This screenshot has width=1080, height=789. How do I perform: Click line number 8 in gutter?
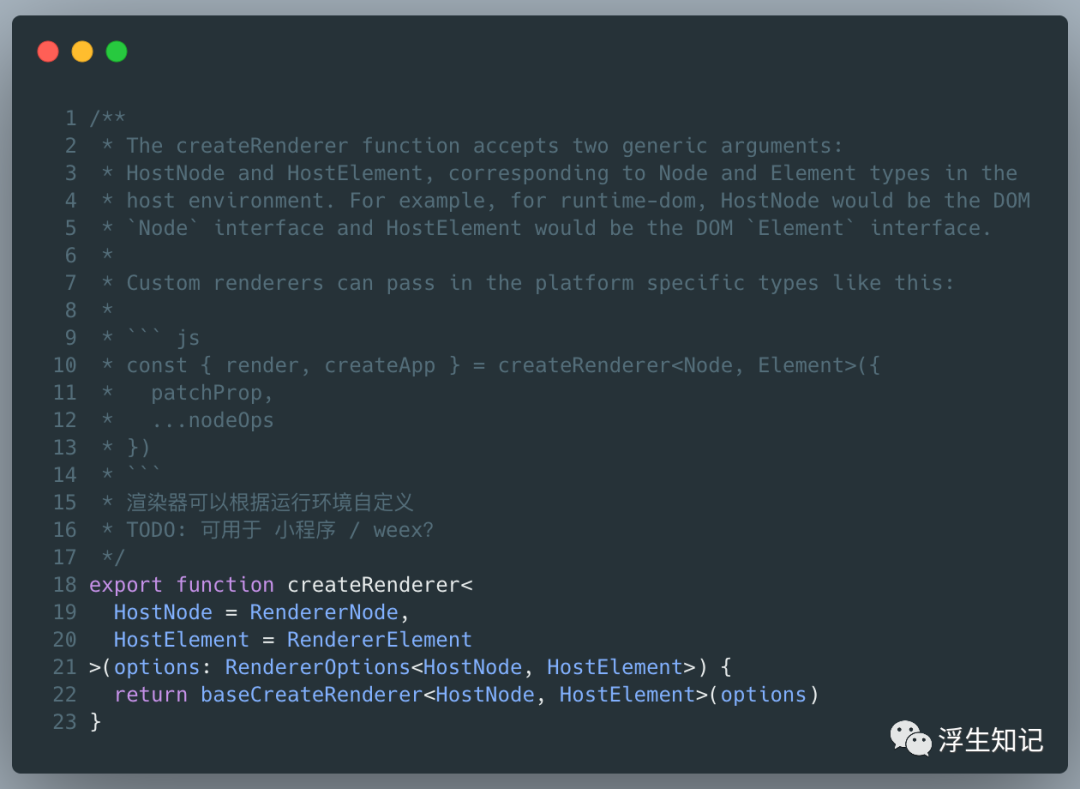[71, 310]
